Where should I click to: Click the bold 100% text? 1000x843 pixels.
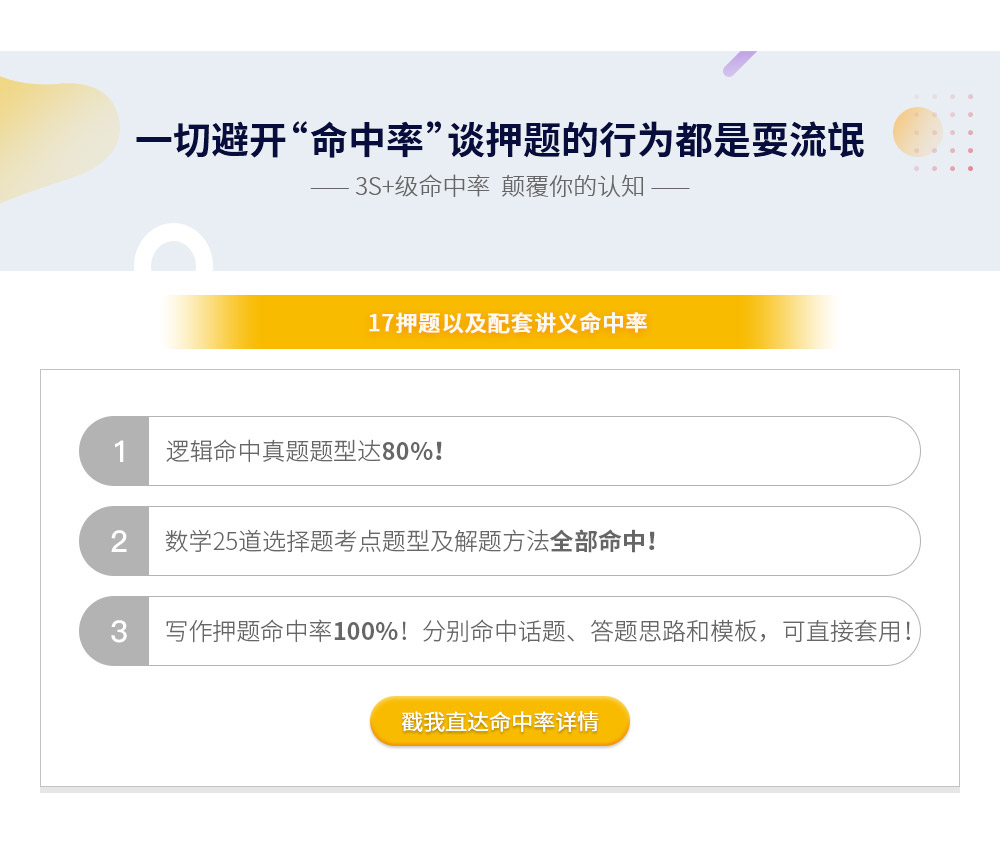coord(366,631)
